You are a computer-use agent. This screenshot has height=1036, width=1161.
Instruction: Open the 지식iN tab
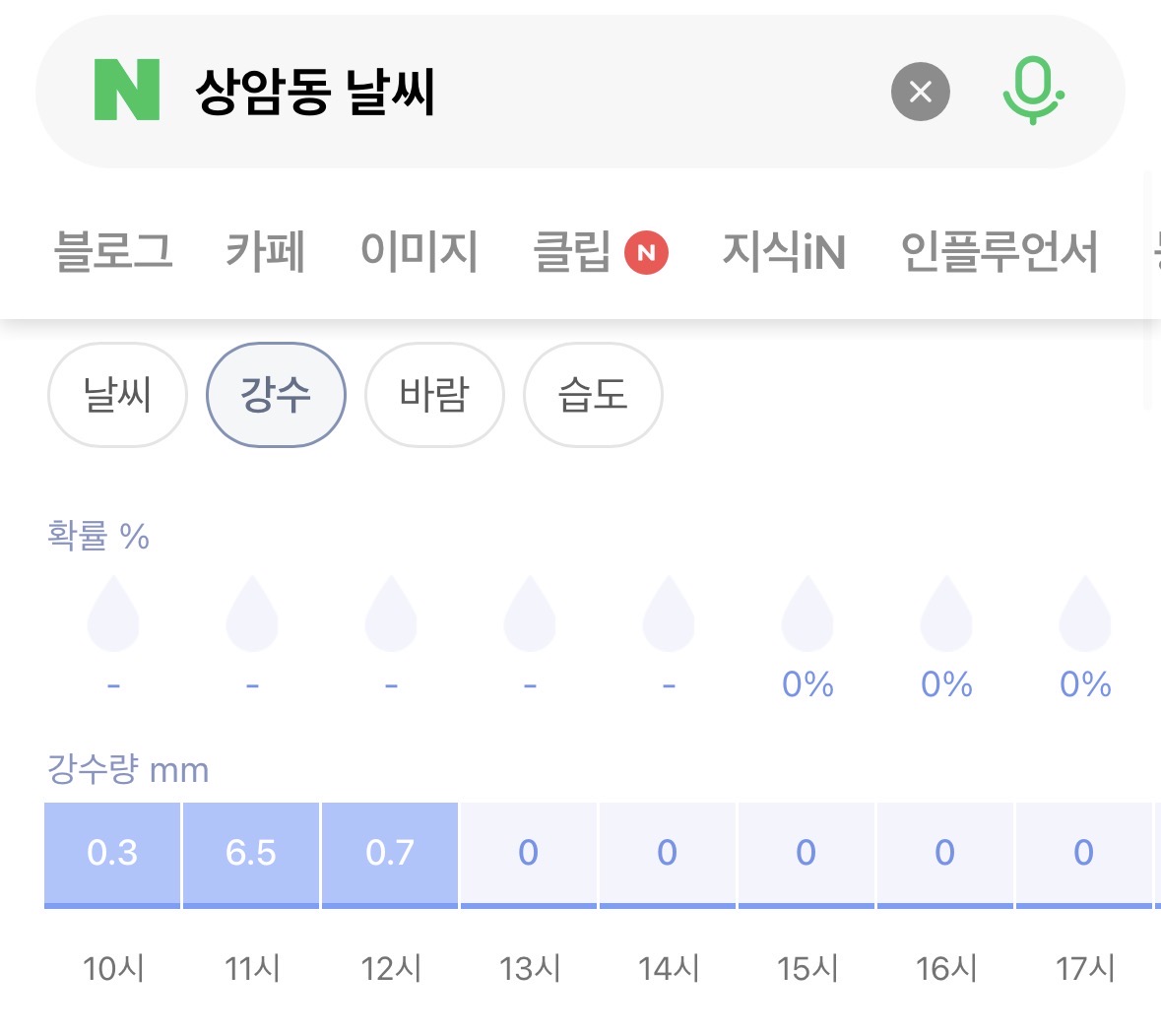tap(784, 251)
